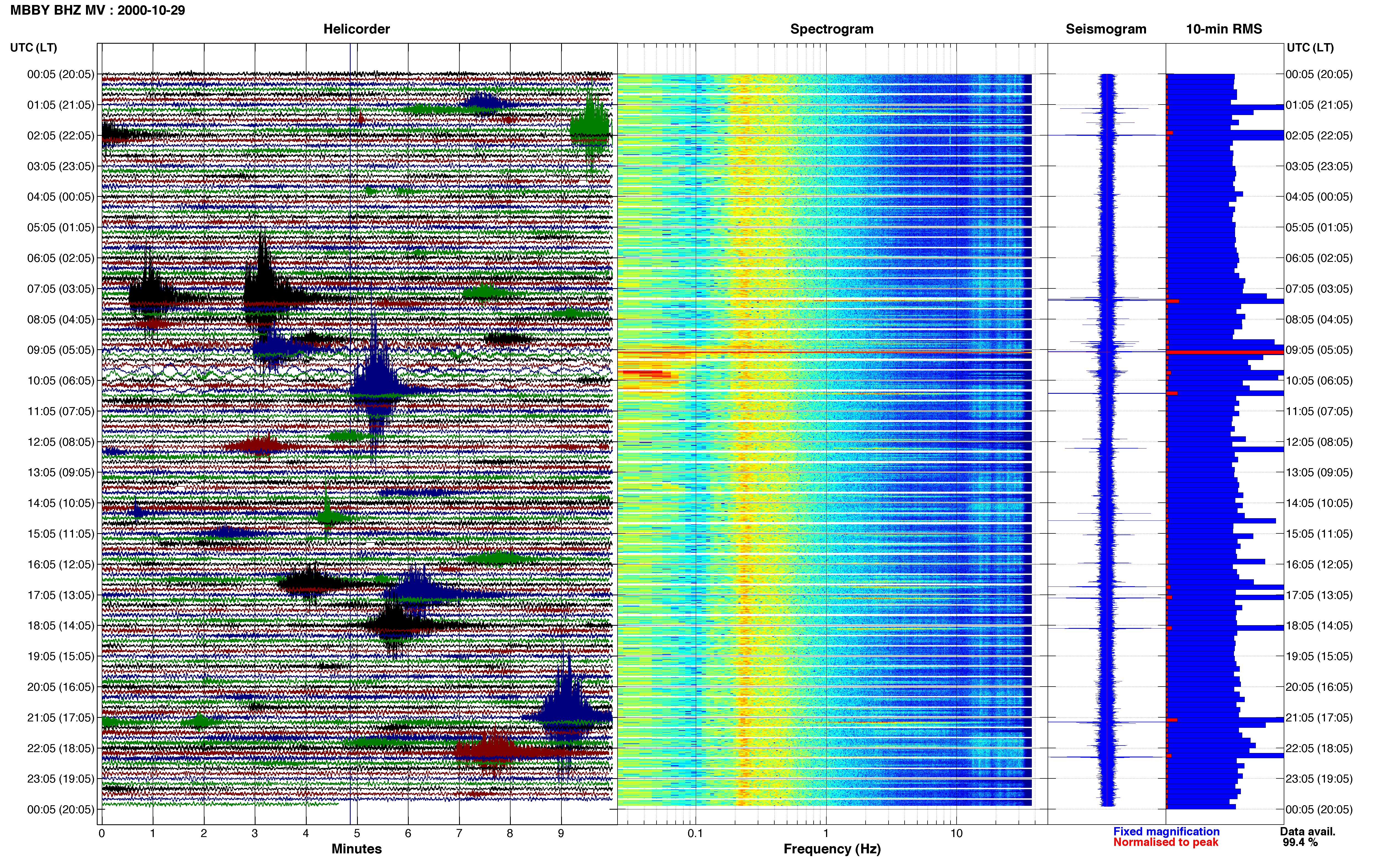Click the title 'MBBY BHZ MV : 2000-10-29'
The width and height of the screenshot is (1388, 868).
[x=98, y=10]
